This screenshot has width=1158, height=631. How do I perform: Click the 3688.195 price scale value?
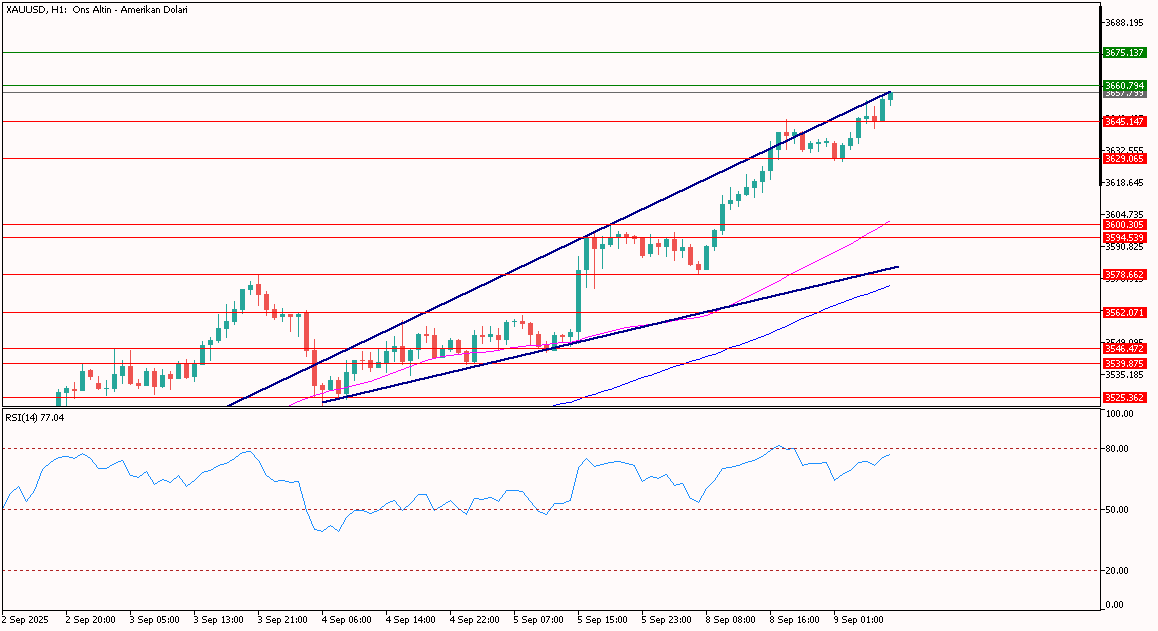click(x=1124, y=23)
